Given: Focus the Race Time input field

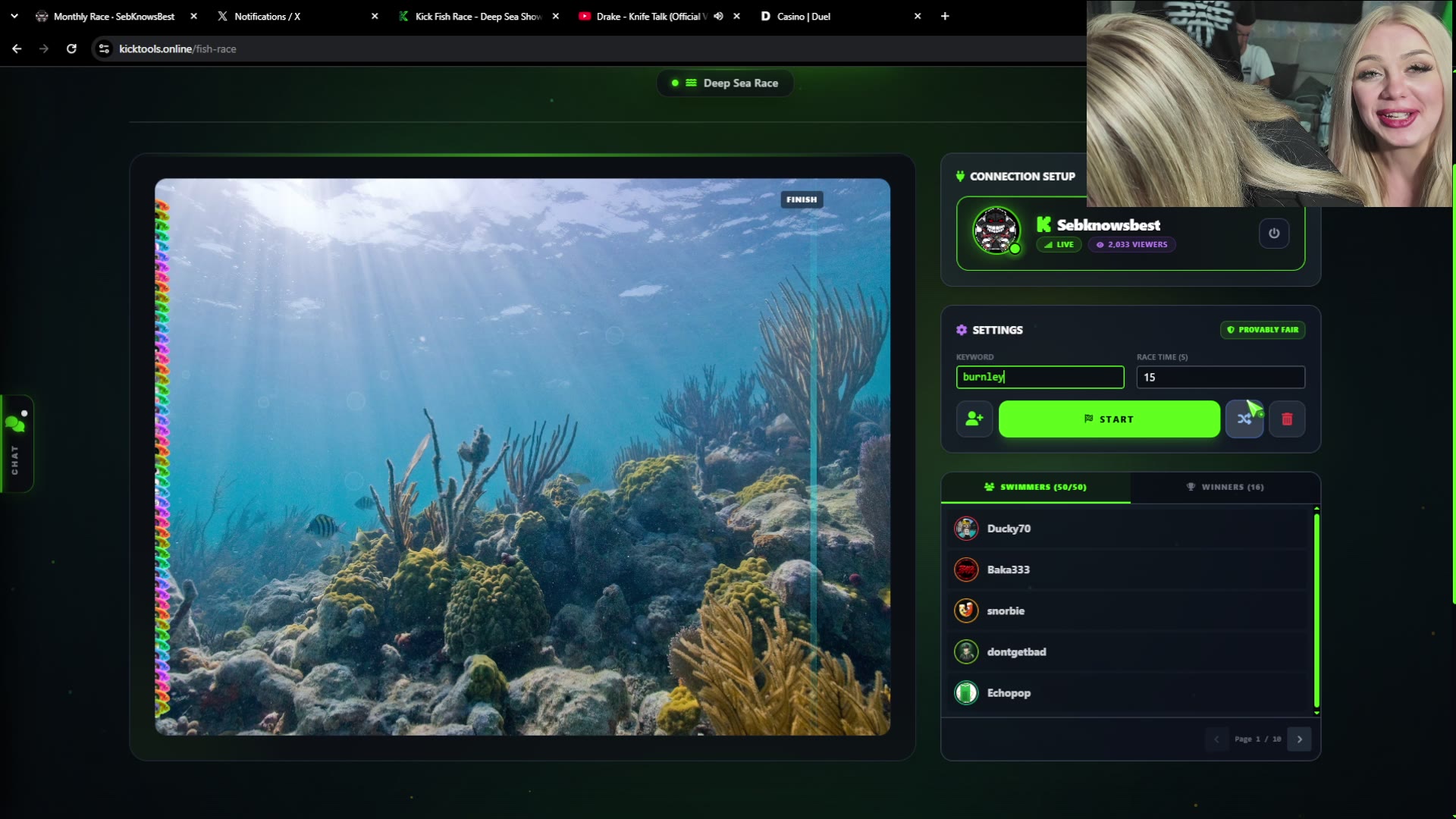Looking at the screenshot, I should click(1220, 377).
